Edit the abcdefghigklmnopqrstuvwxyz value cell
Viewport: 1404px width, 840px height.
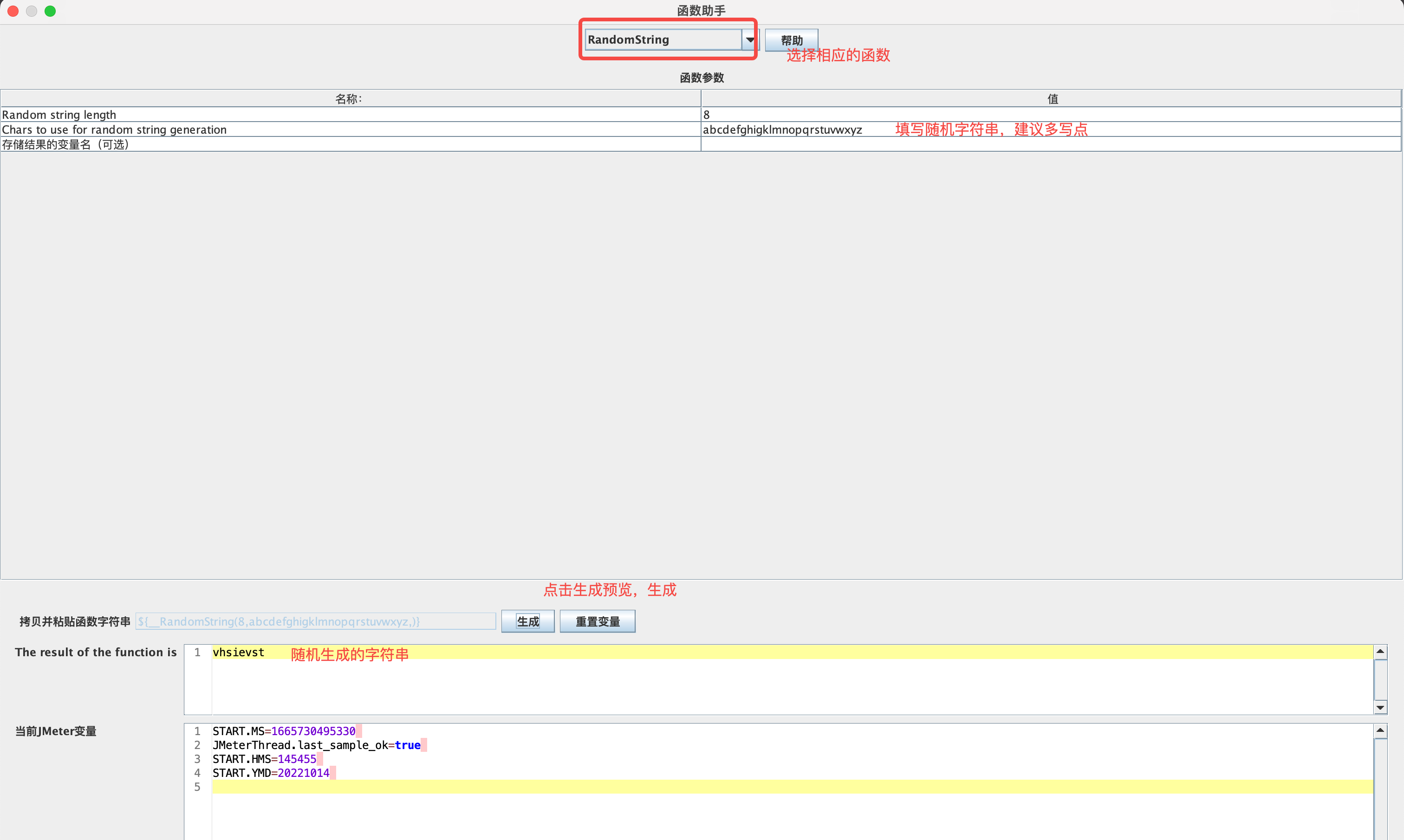[x=1051, y=129]
